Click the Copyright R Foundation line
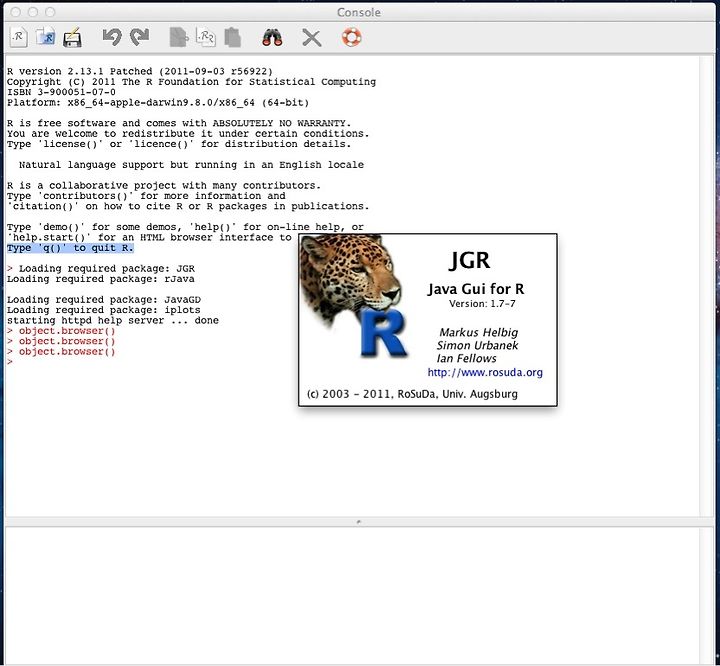720x666 pixels. pos(191,82)
